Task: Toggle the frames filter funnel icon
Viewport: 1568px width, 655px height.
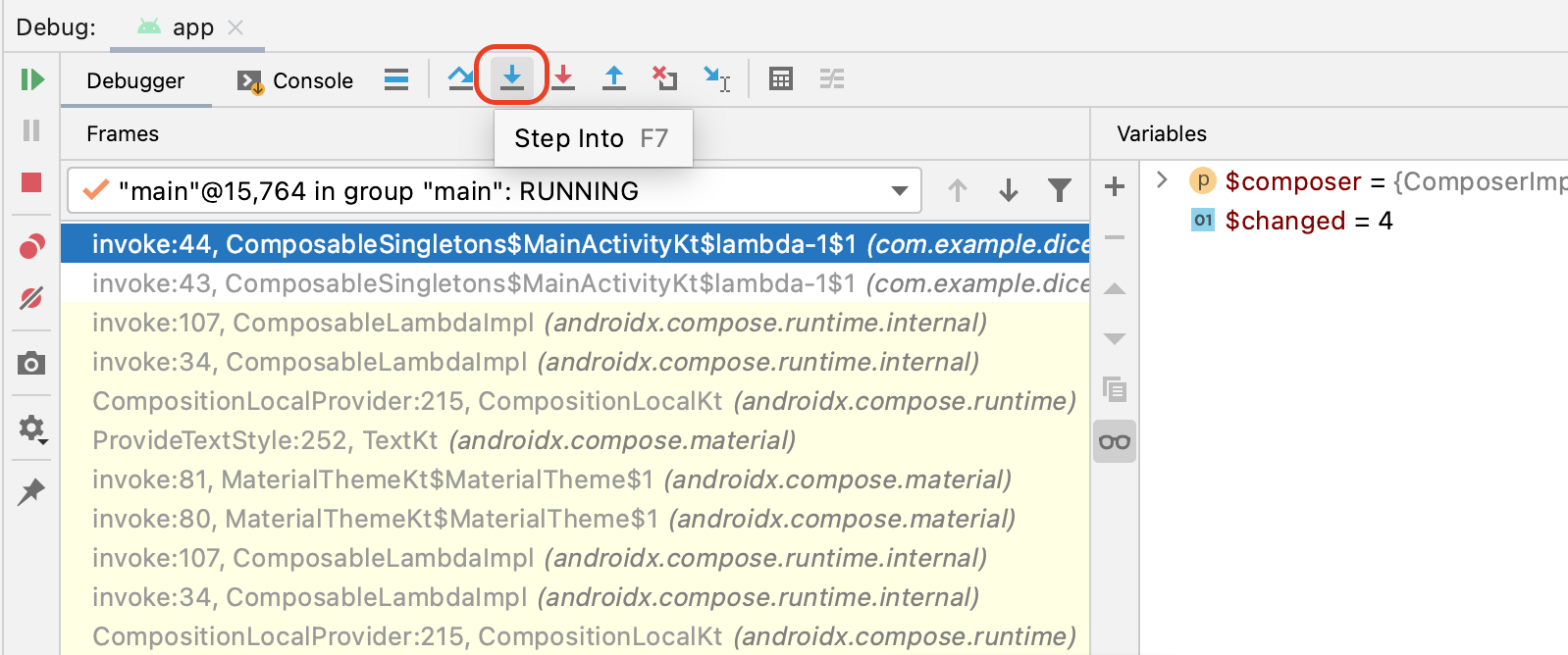Action: coord(1060,190)
